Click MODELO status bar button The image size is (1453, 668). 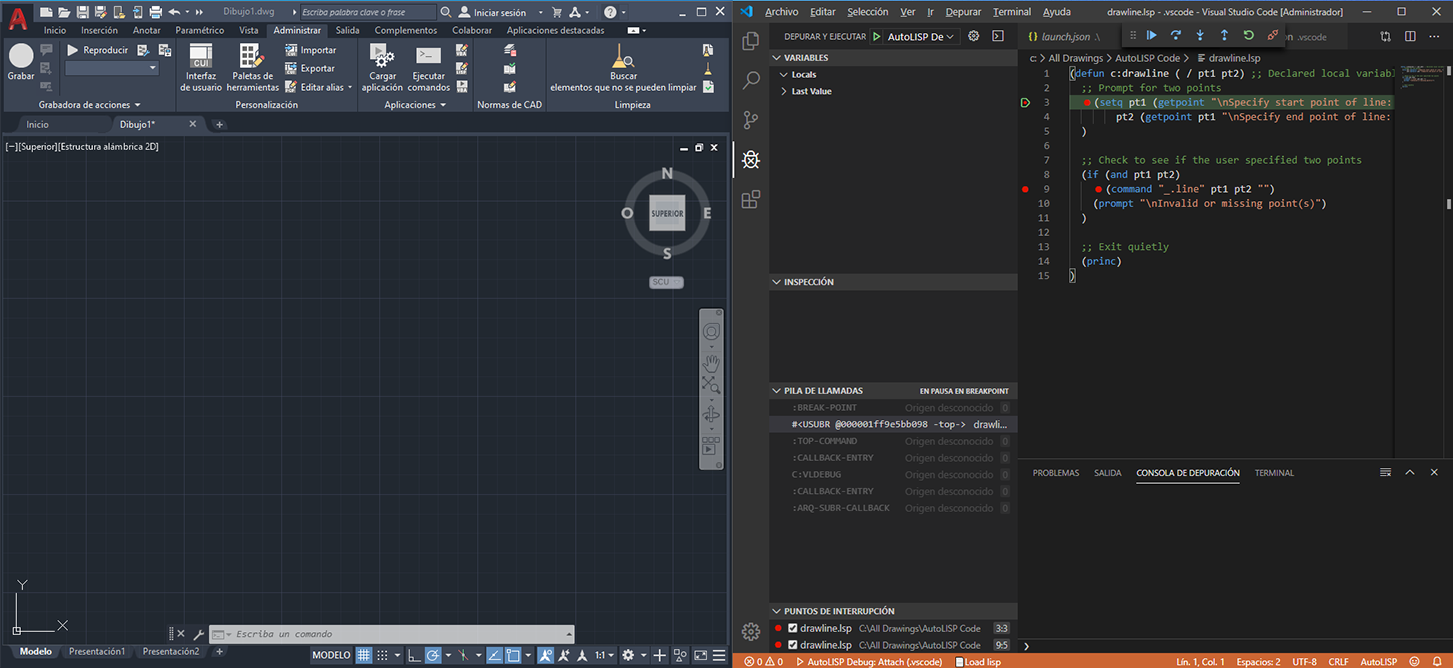pos(331,656)
